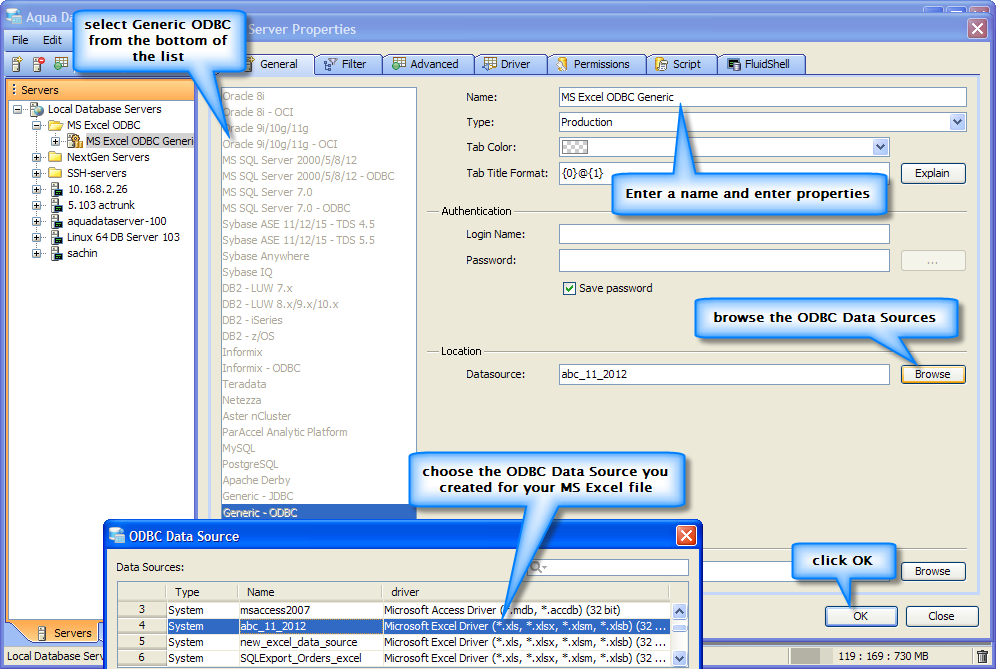Click the data sources list scroll down arrow
996x669 pixels.
click(679, 658)
